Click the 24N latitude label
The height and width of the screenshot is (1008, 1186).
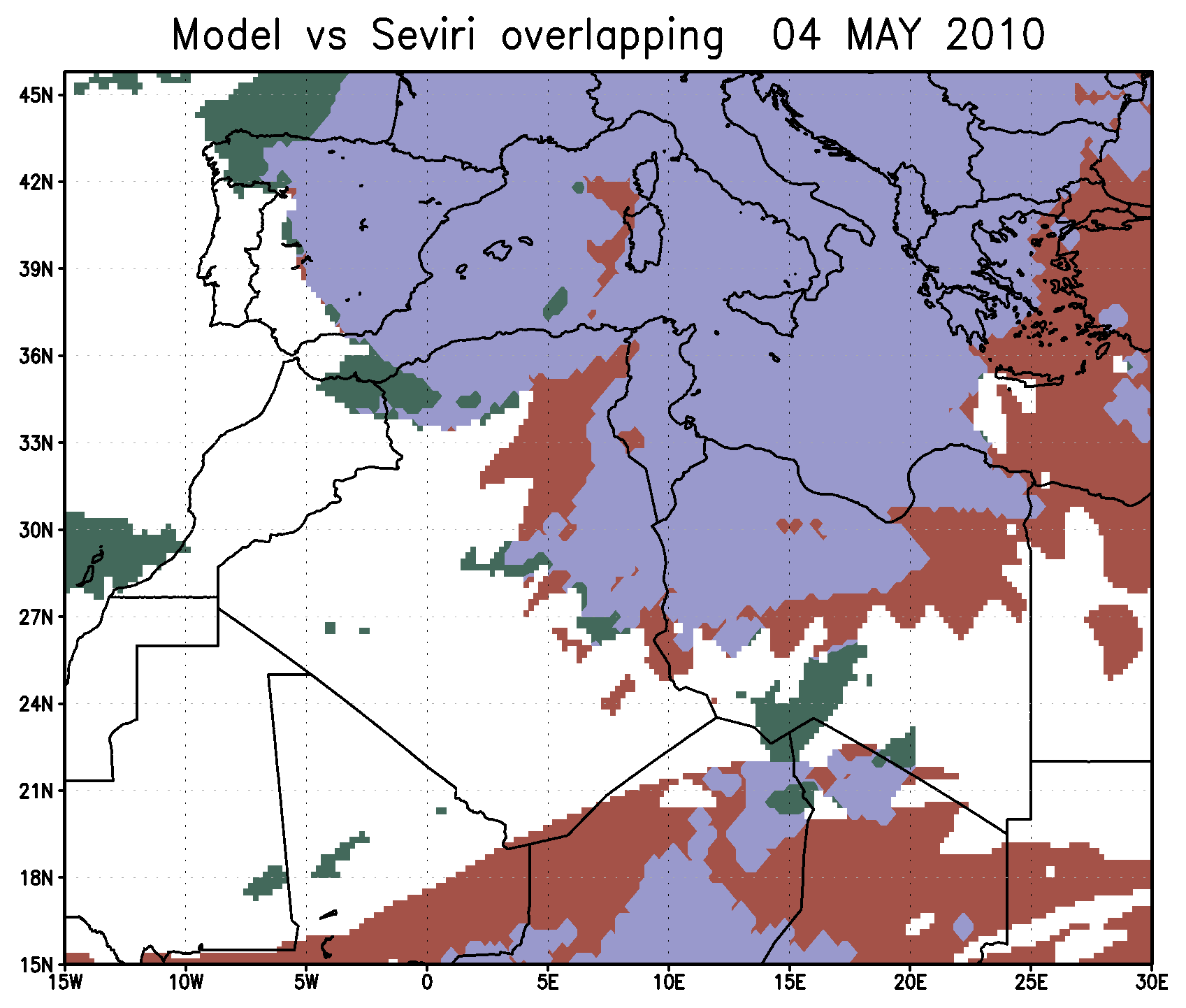[x=36, y=704]
